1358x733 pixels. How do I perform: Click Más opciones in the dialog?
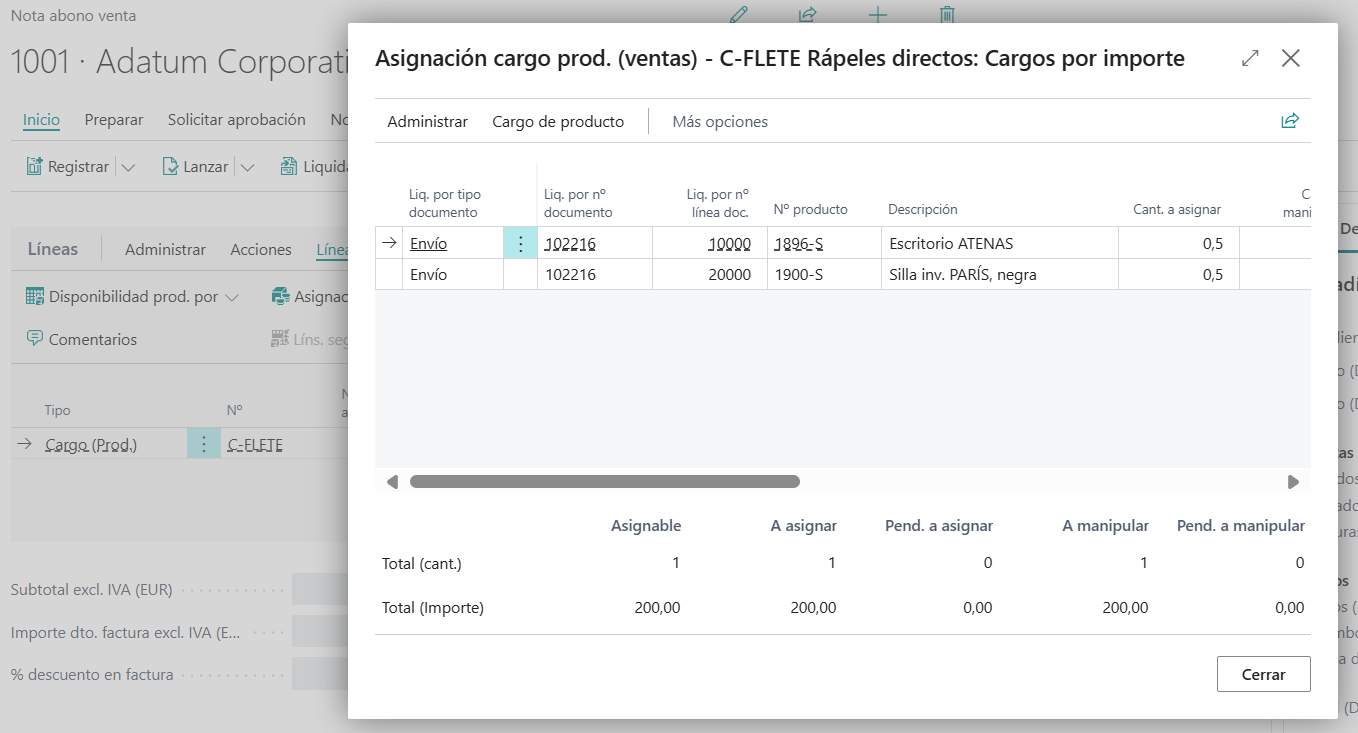click(x=720, y=122)
